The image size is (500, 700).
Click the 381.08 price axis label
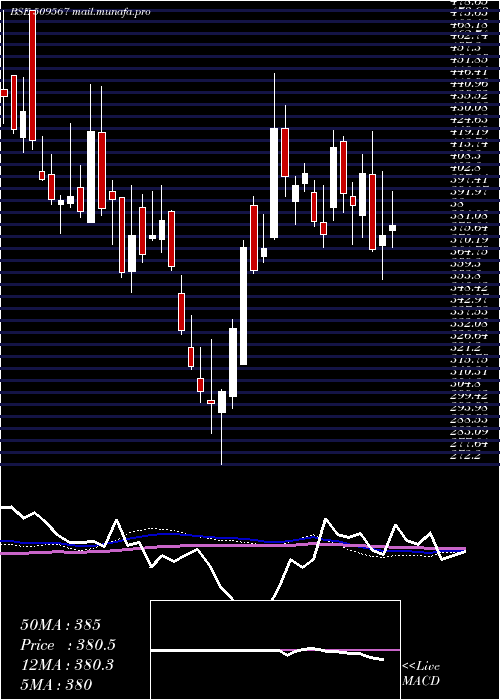pyautogui.click(x=469, y=216)
